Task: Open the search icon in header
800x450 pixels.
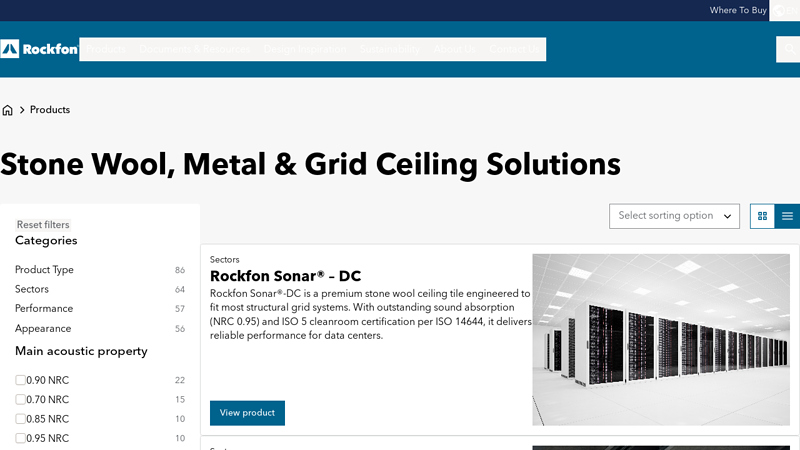Action: [789, 49]
